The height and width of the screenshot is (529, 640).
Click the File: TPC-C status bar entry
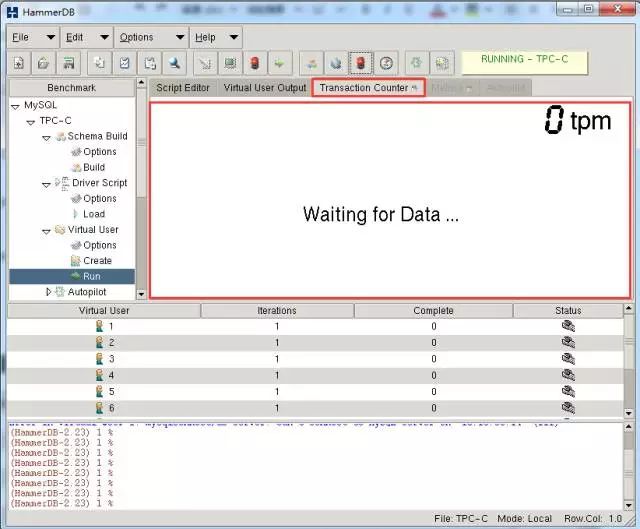click(x=461, y=518)
